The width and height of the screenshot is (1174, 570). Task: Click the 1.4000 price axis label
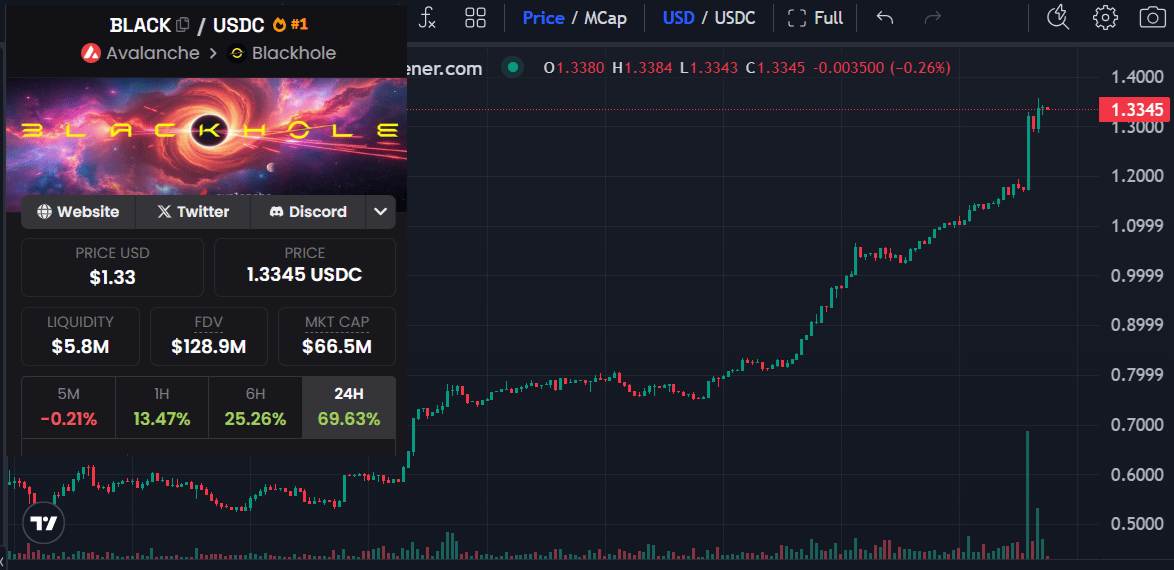click(1137, 77)
